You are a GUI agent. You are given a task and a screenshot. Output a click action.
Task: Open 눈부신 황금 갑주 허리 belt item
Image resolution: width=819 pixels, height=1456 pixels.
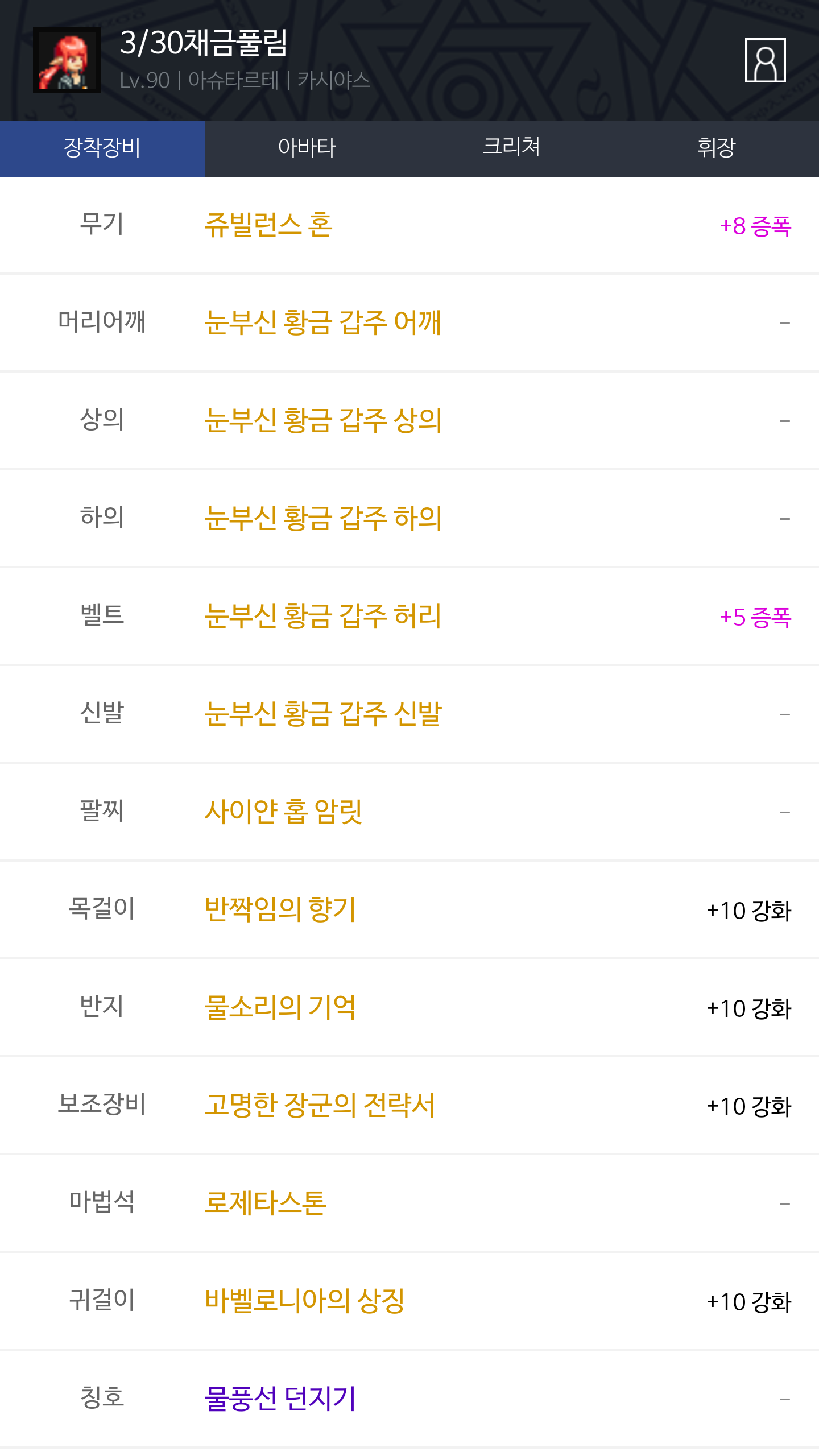tap(322, 616)
